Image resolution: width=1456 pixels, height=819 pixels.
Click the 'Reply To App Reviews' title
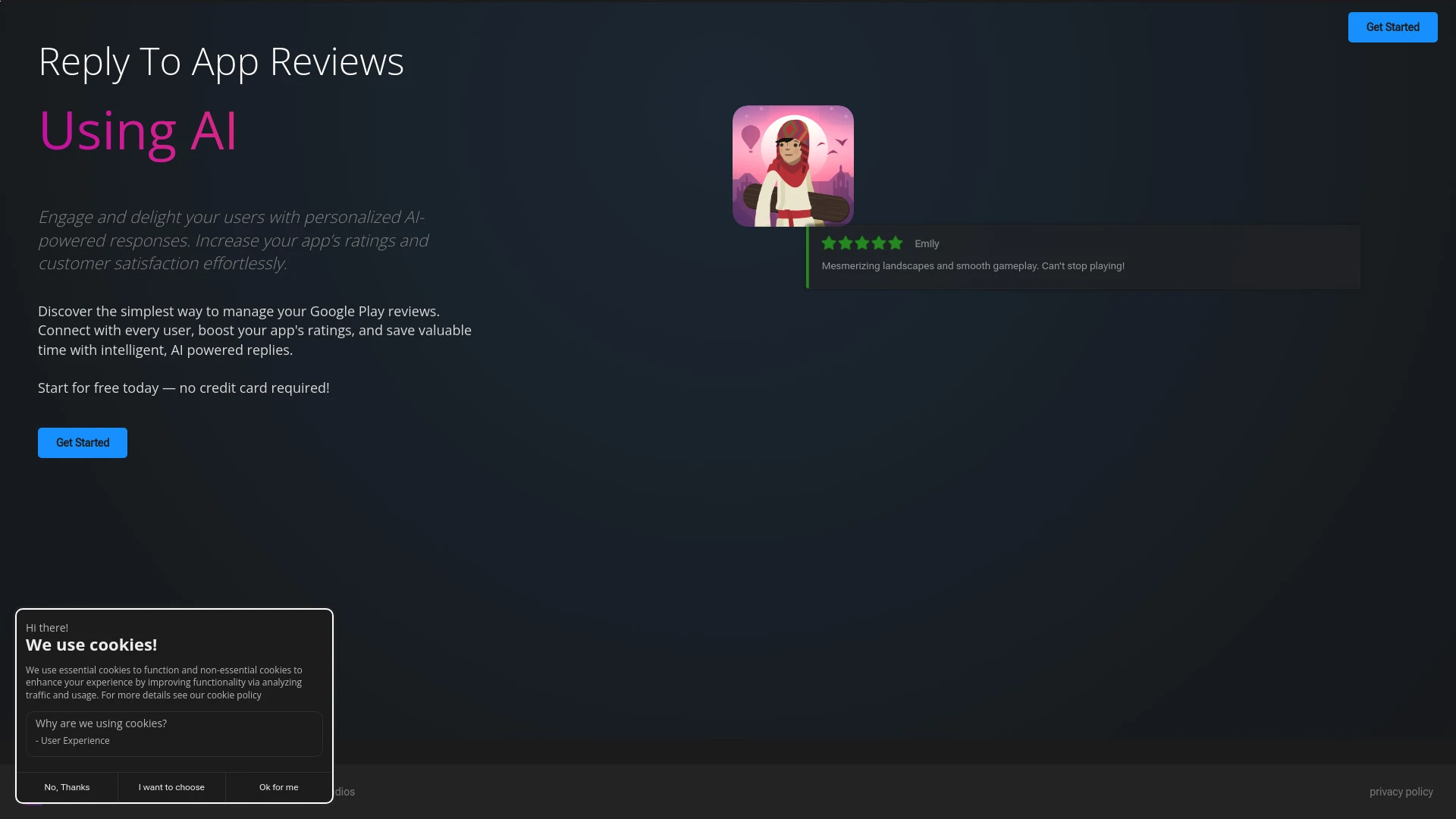(x=221, y=62)
